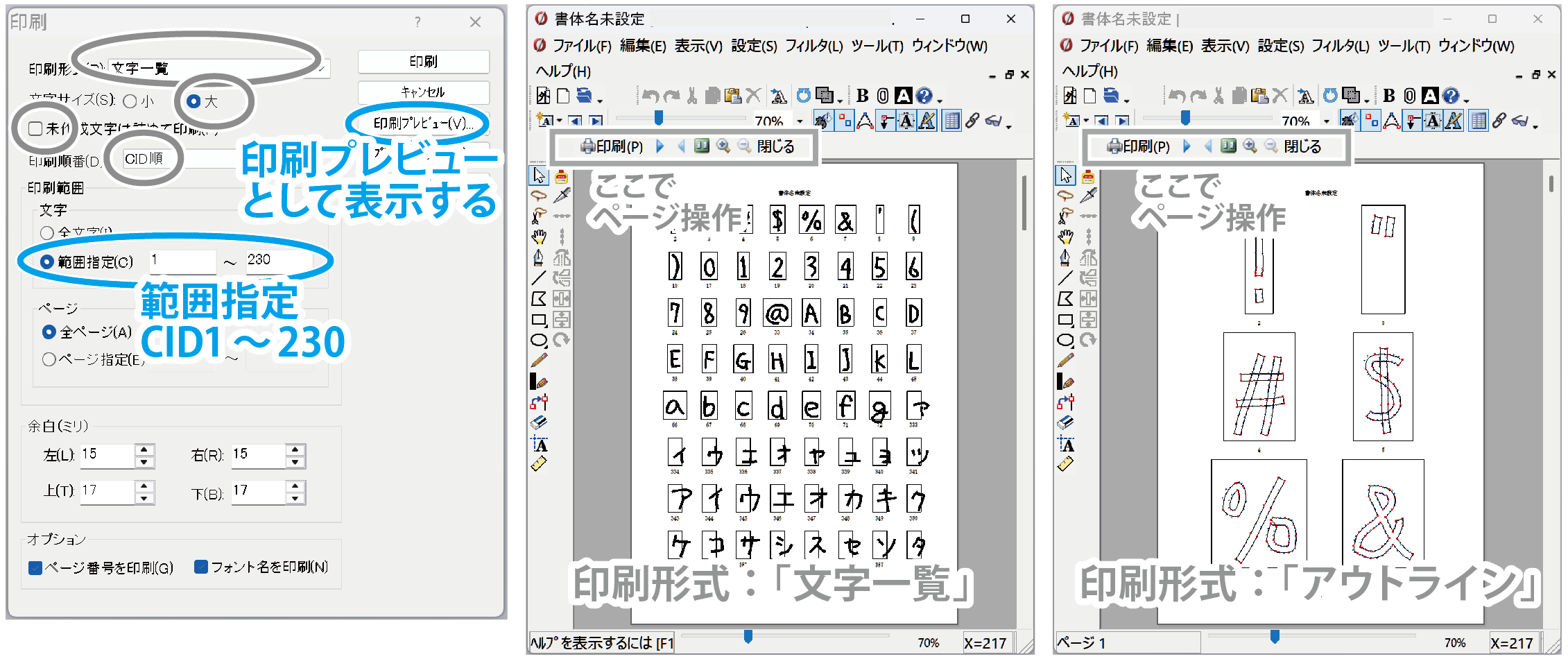
Task: Click 閉じる to close the outline preview
Action: (1302, 146)
